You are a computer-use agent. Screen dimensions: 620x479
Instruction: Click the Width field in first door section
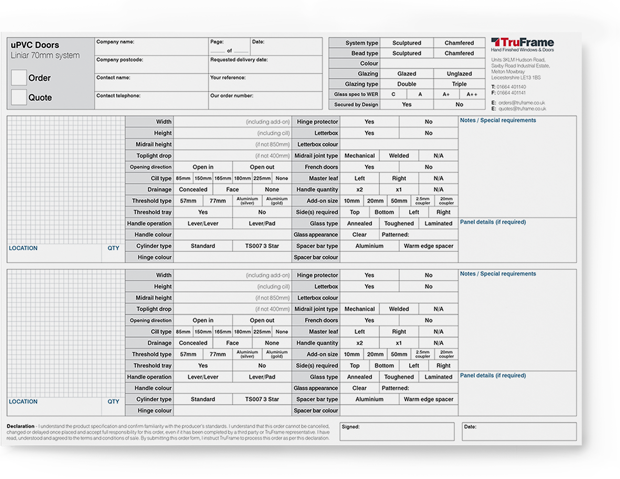tap(232, 121)
